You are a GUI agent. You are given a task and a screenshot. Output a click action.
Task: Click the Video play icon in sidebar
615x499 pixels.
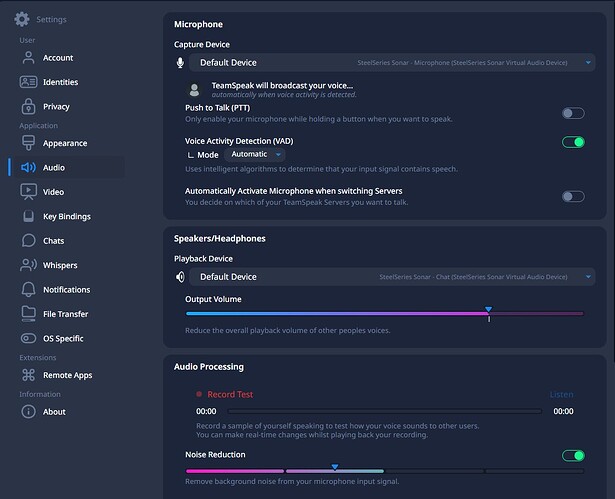coord(28,191)
